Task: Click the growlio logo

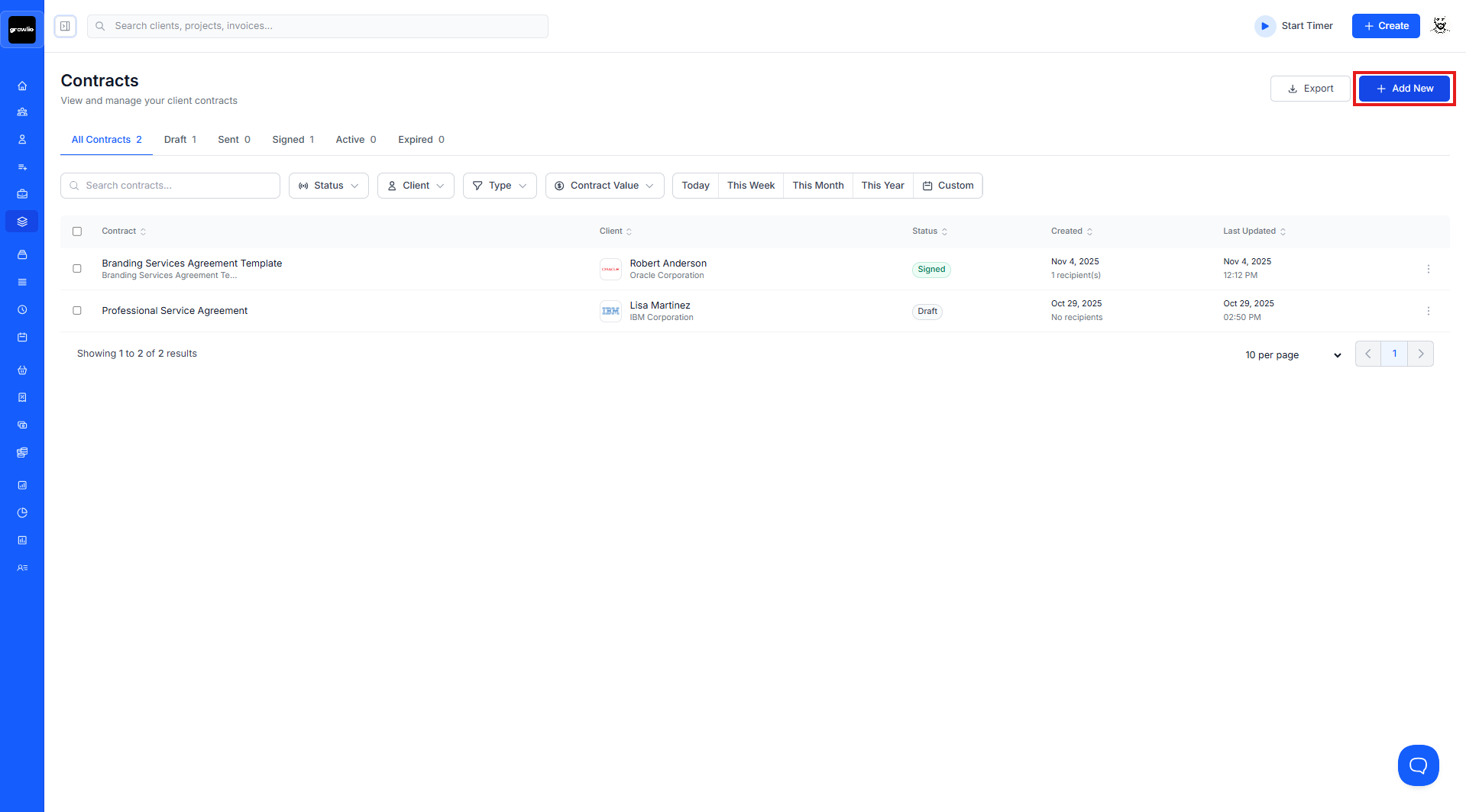Action: pyautogui.click(x=22, y=30)
